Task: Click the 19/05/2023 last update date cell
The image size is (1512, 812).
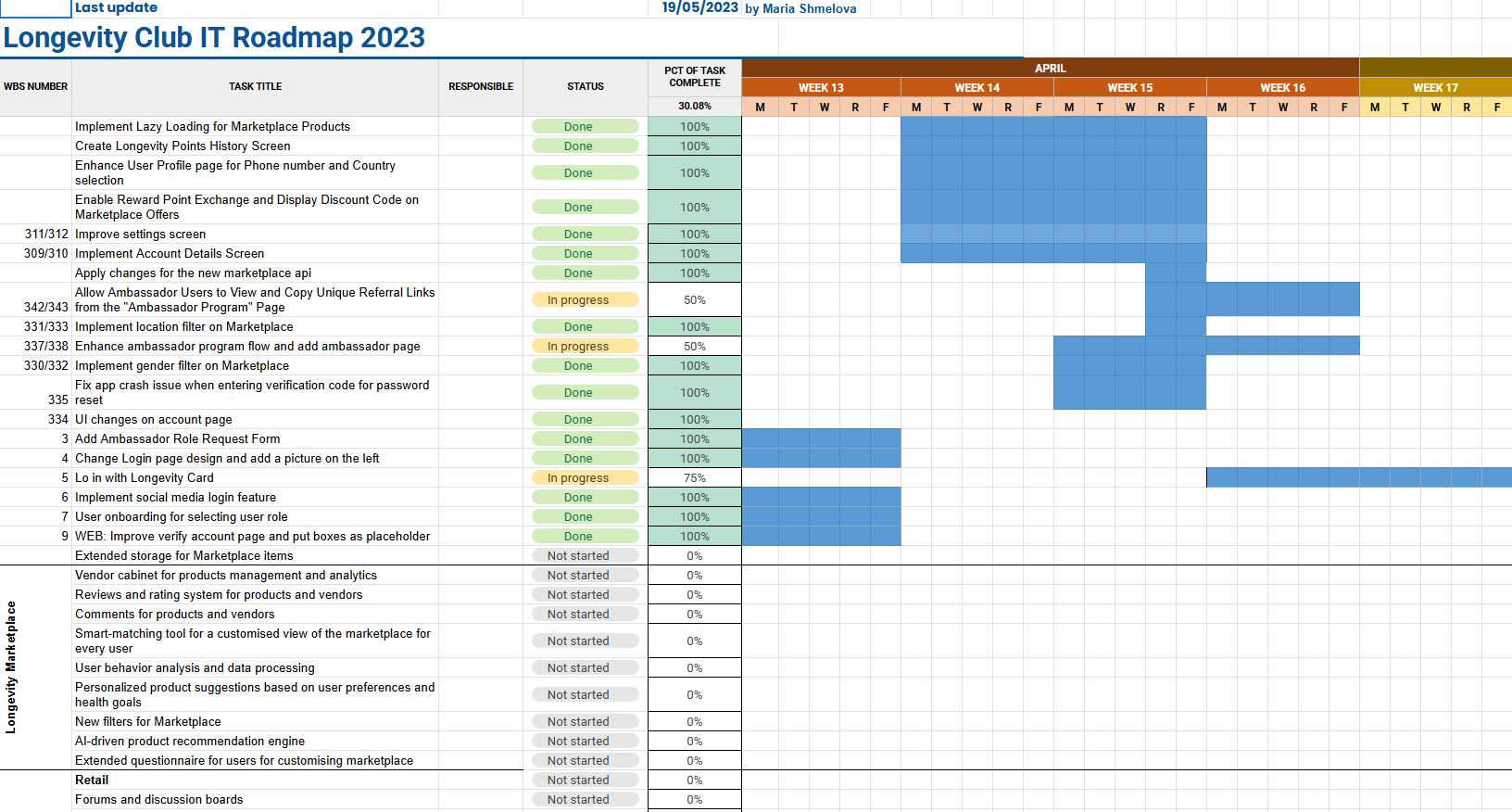Action: [x=699, y=8]
